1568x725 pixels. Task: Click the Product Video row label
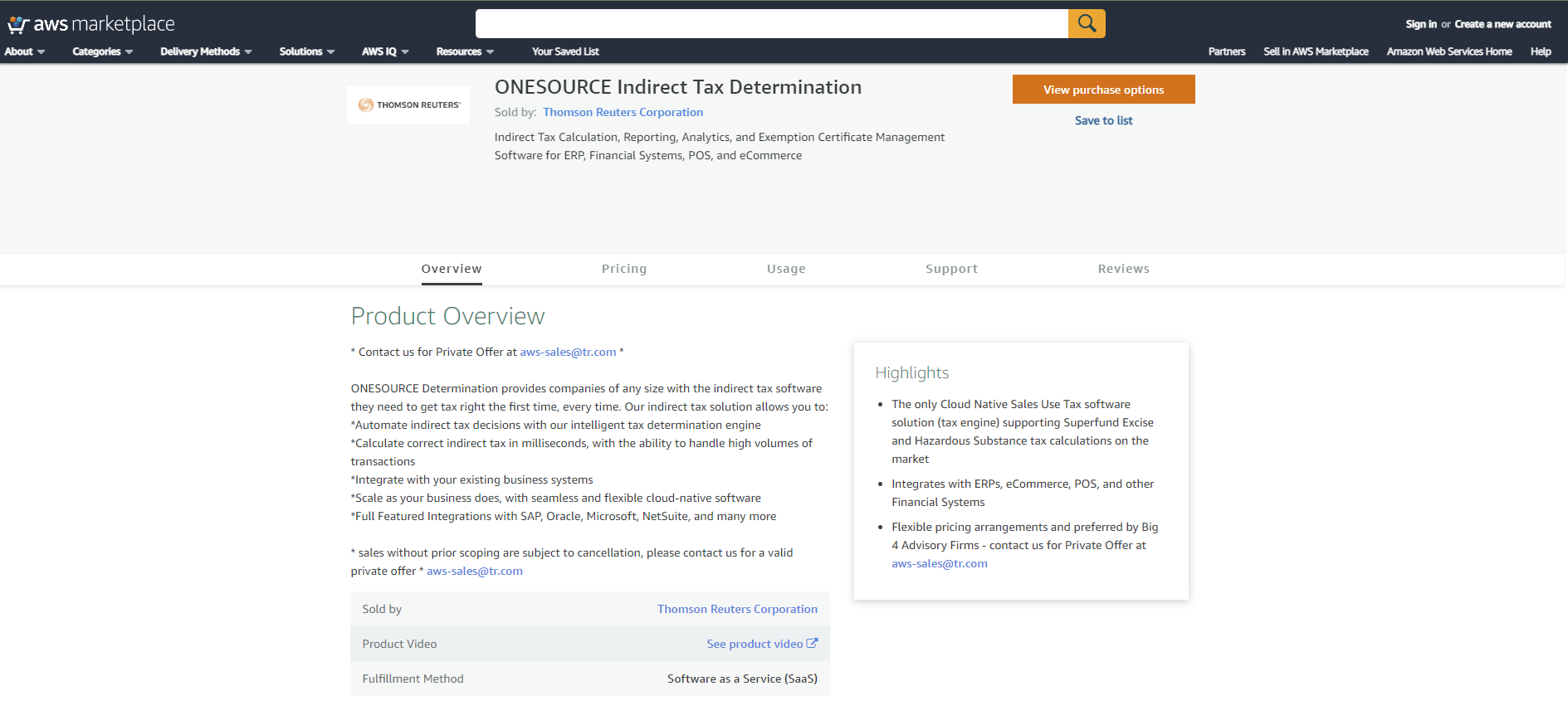coord(399,644)
